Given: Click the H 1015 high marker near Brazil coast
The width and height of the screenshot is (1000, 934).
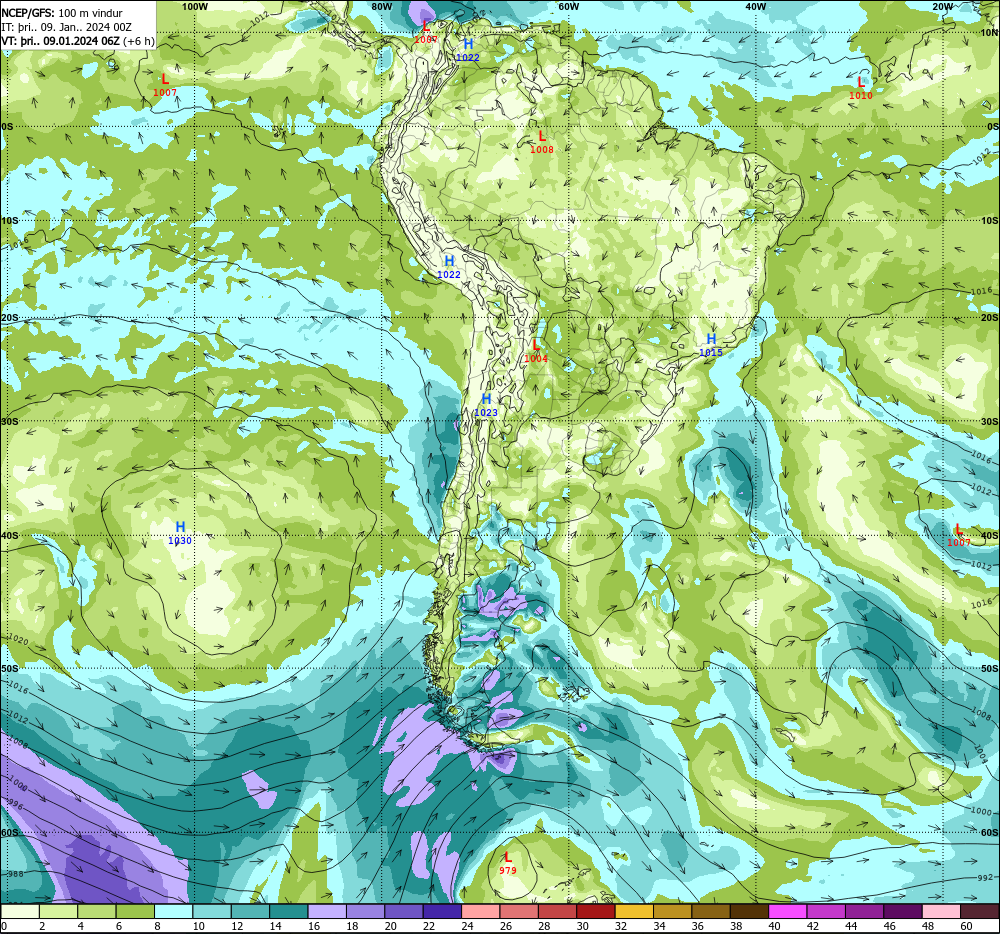Looking at the screenshot, I should click(x=711, y=345).
